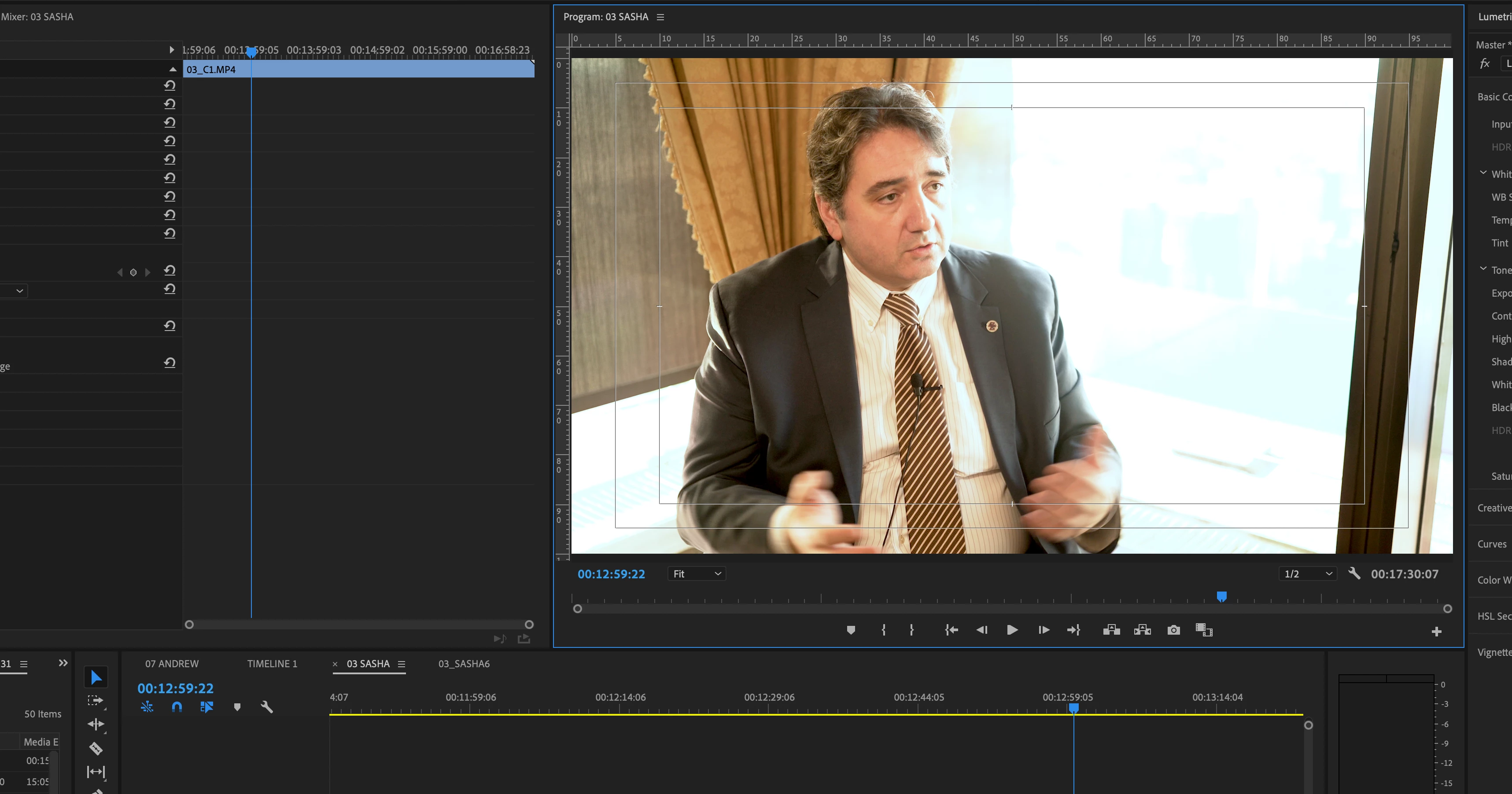This screenshot has height=794, width=1512.
Task: Click the Lift button in Program monitor
Action: click(1111, 630)
